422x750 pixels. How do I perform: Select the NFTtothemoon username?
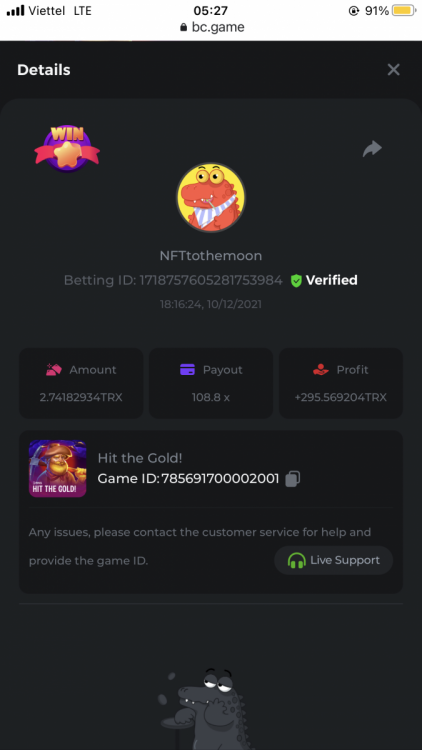point(211,256)
